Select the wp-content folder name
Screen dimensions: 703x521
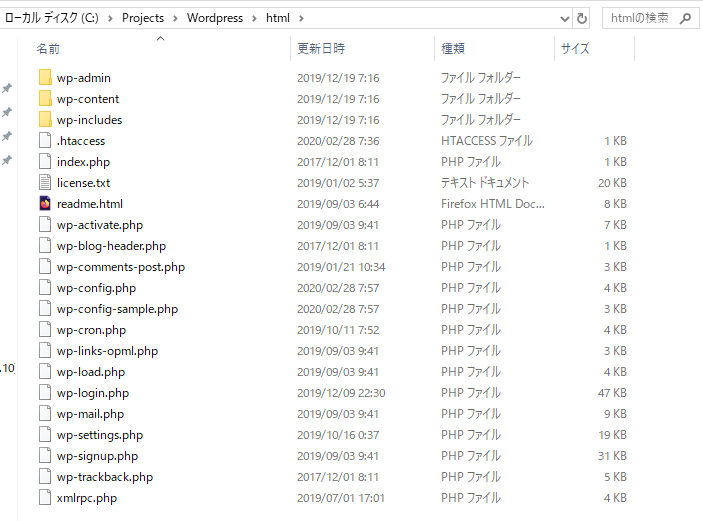point(88,99)
